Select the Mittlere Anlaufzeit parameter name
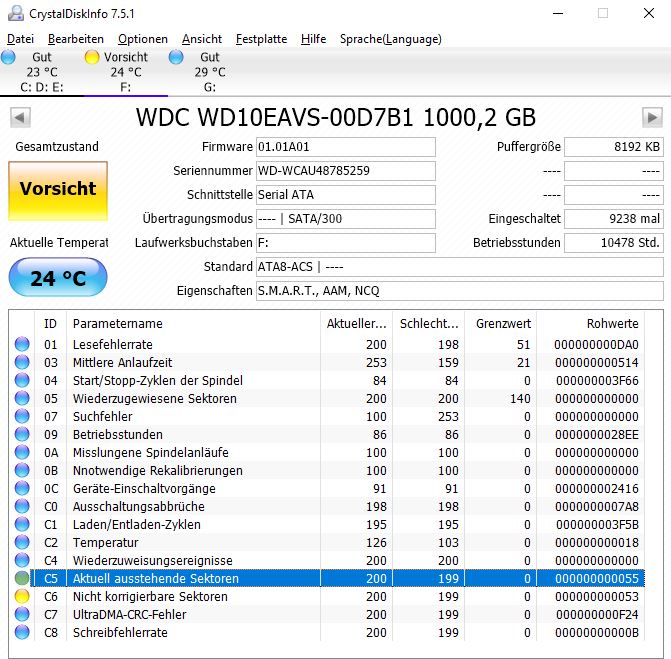The height and width of the screenshot is (659, 671). click(122, 362)
